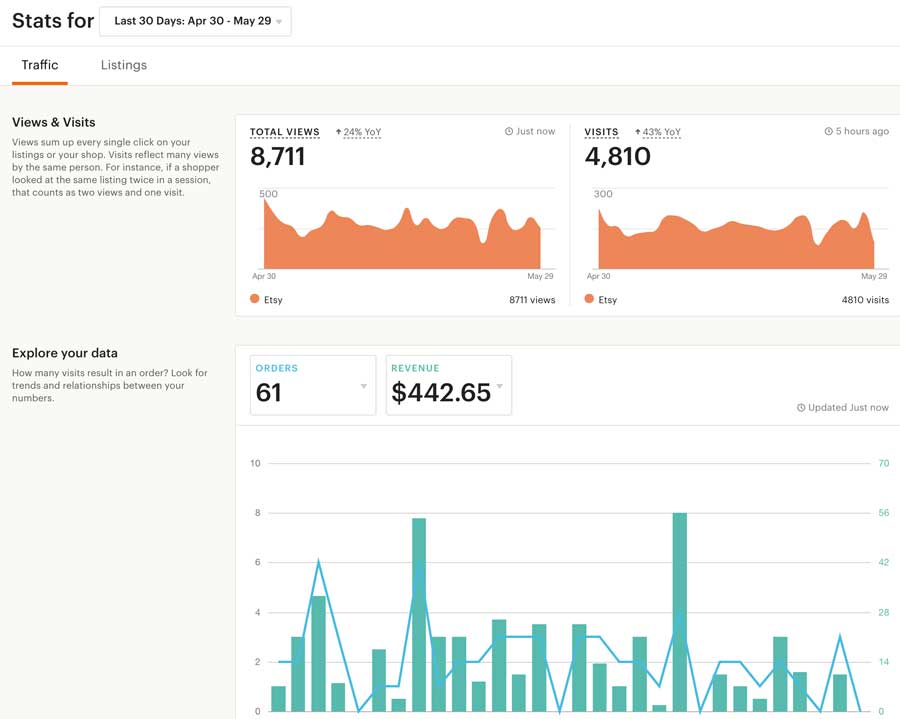Click the clock icon near Updated Just now

coord(801,407)
